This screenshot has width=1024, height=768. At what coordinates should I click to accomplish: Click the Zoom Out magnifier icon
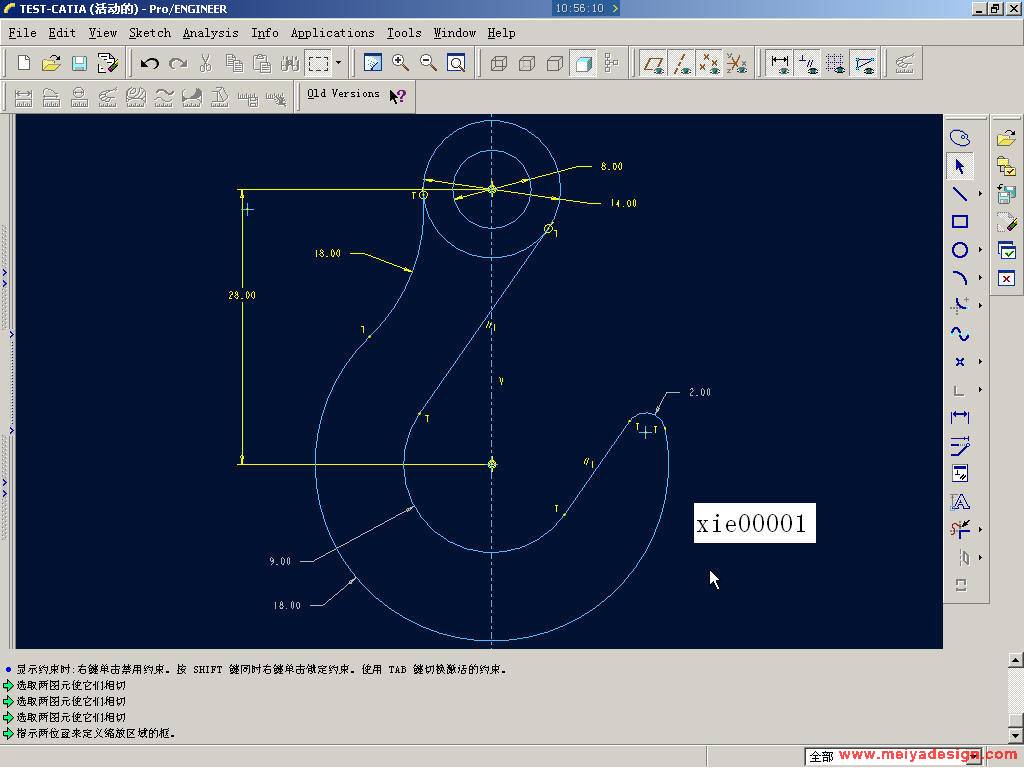pyautogui.click(x=428, y=63)
